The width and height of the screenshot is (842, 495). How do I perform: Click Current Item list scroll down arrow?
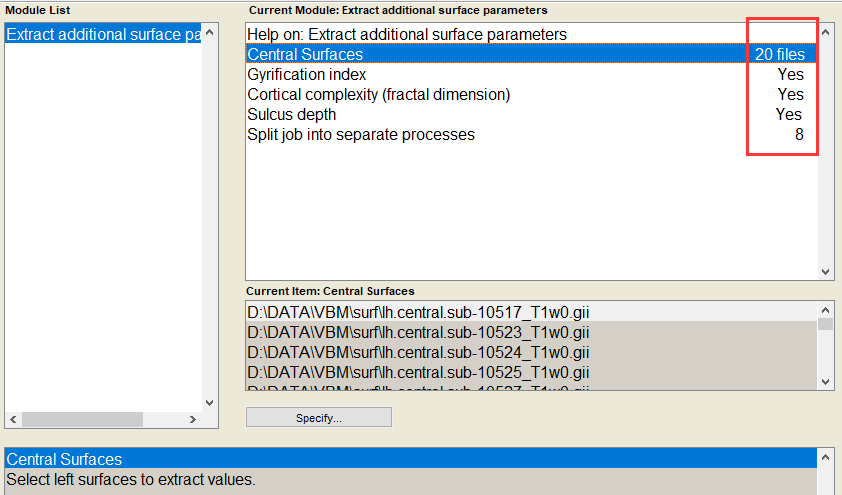[826, 382]
